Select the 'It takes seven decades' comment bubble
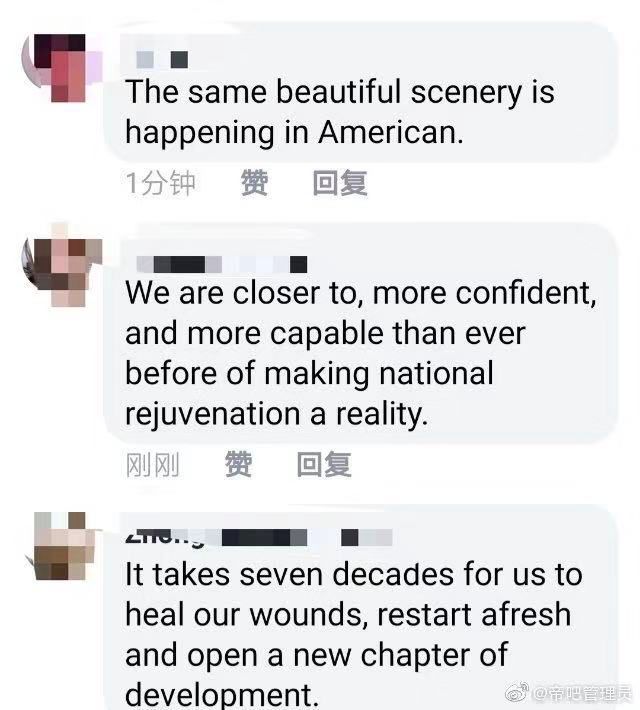 (x=361, y=607)
